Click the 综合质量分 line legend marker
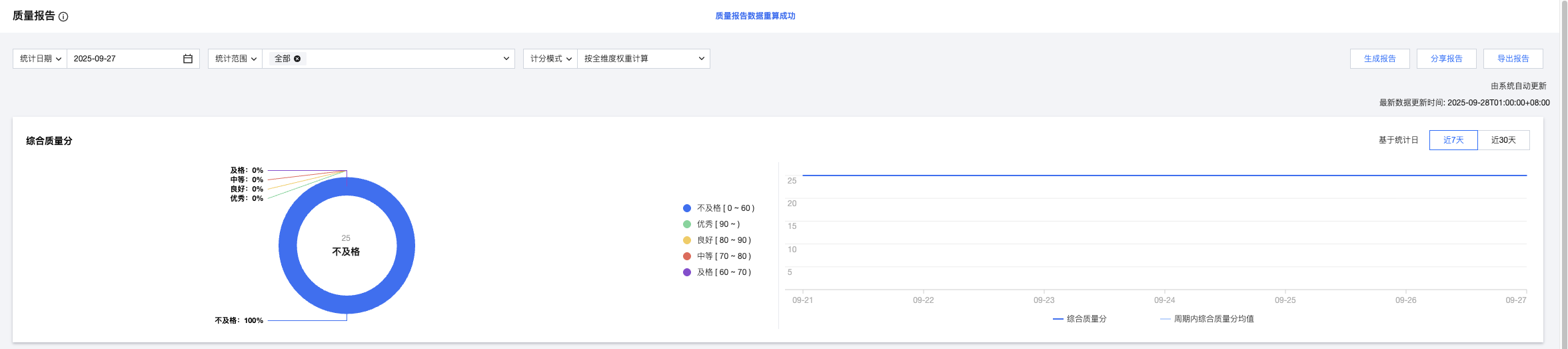 1058,319
